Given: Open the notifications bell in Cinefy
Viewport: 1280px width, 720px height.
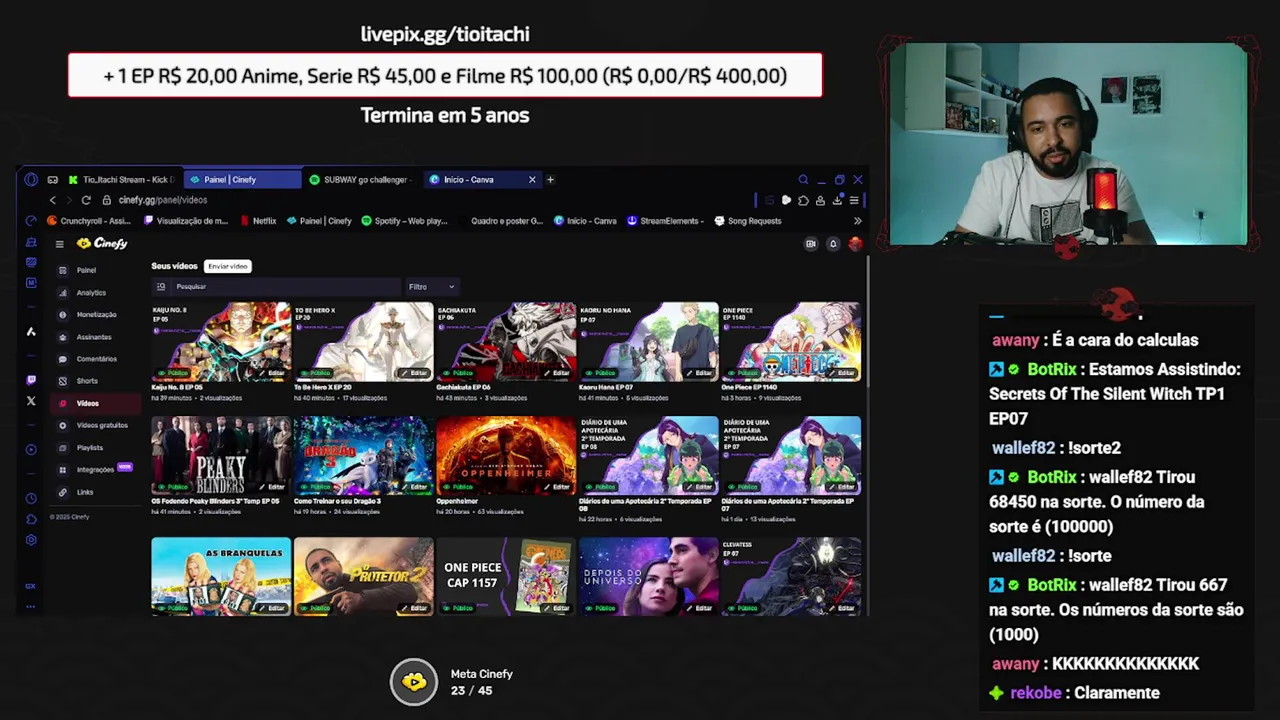Looking at the screenshot, I should [832, 244].
